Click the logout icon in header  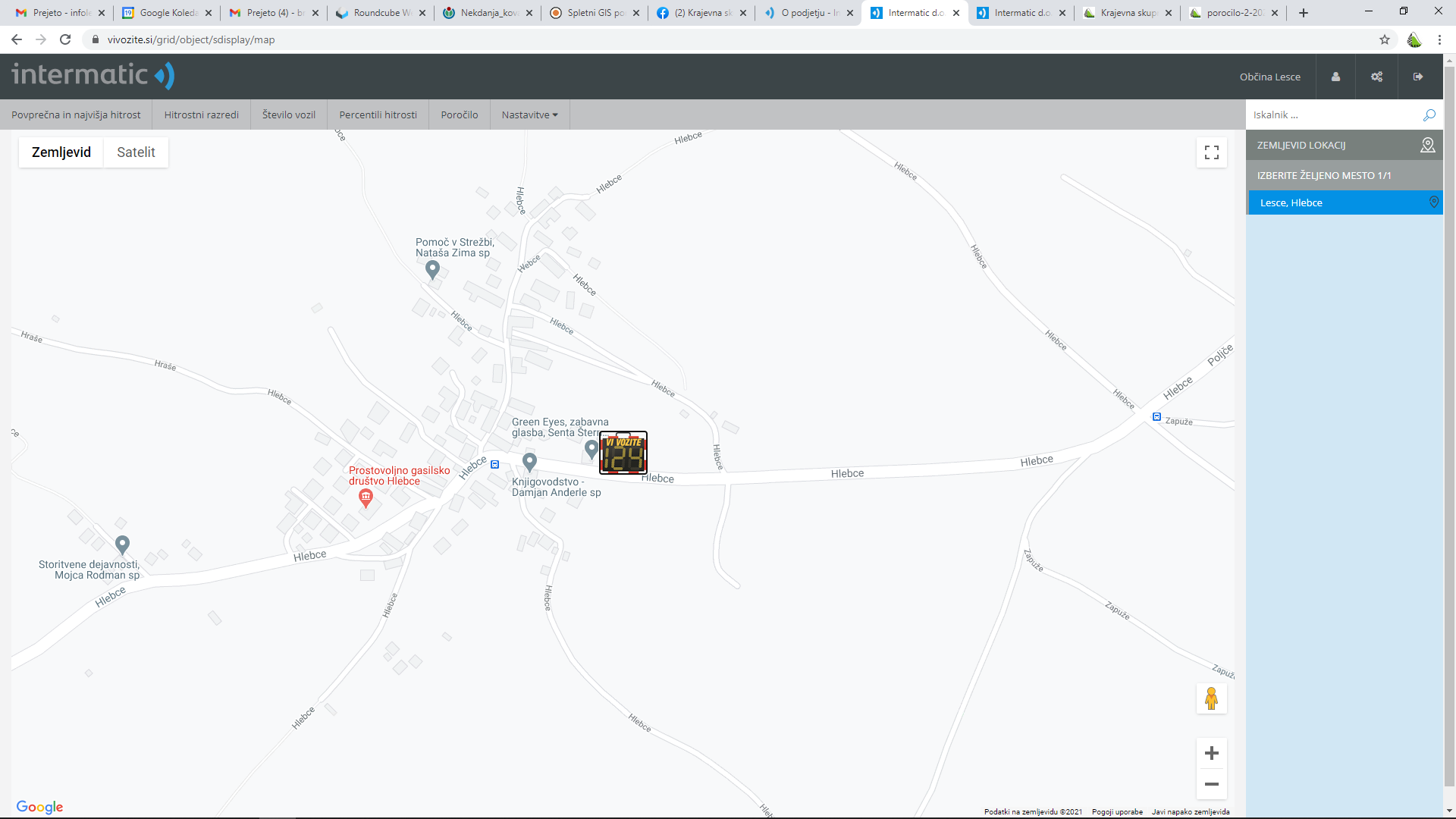coord(1417,77)
